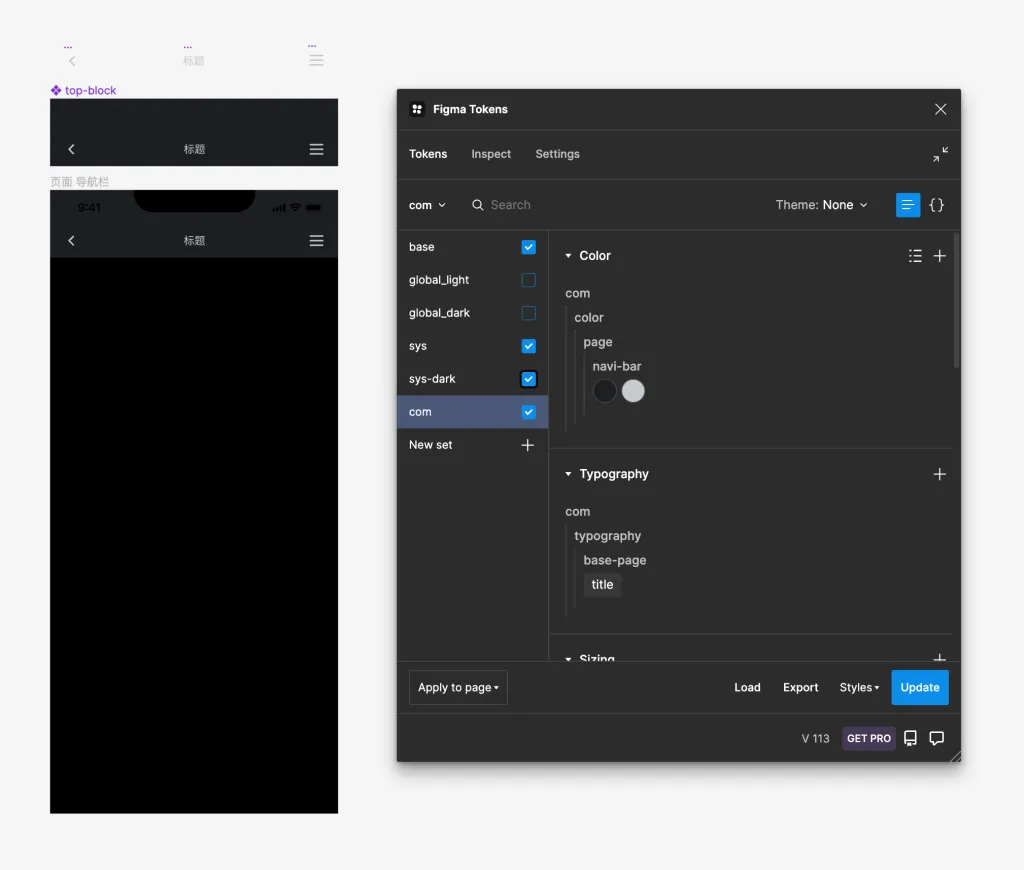This screenshot has width=1024, height=870.
Task: Select the global_light token set row
Action: 472,280
